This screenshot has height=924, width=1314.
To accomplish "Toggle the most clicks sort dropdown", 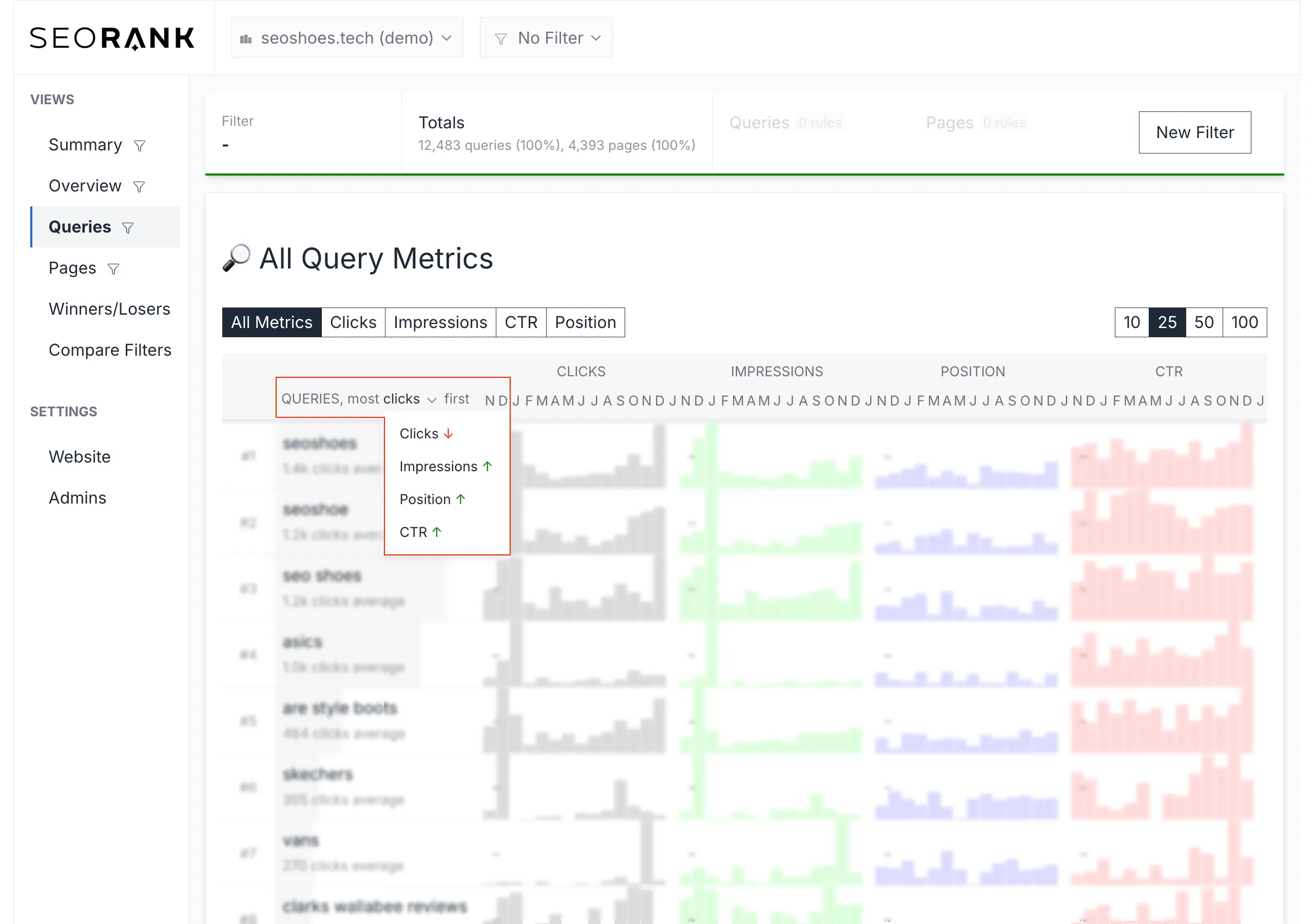I will point(409,399).
